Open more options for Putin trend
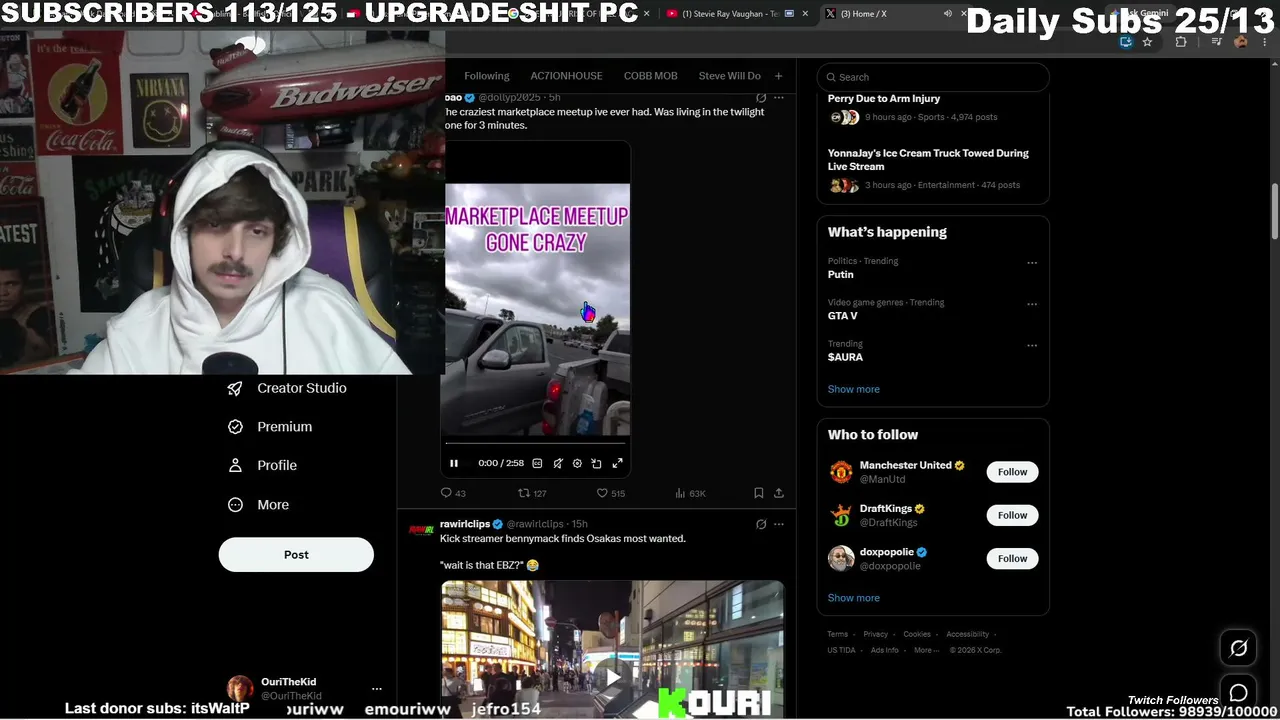The image size is (1280, 720). click(x=1032, y=264)
